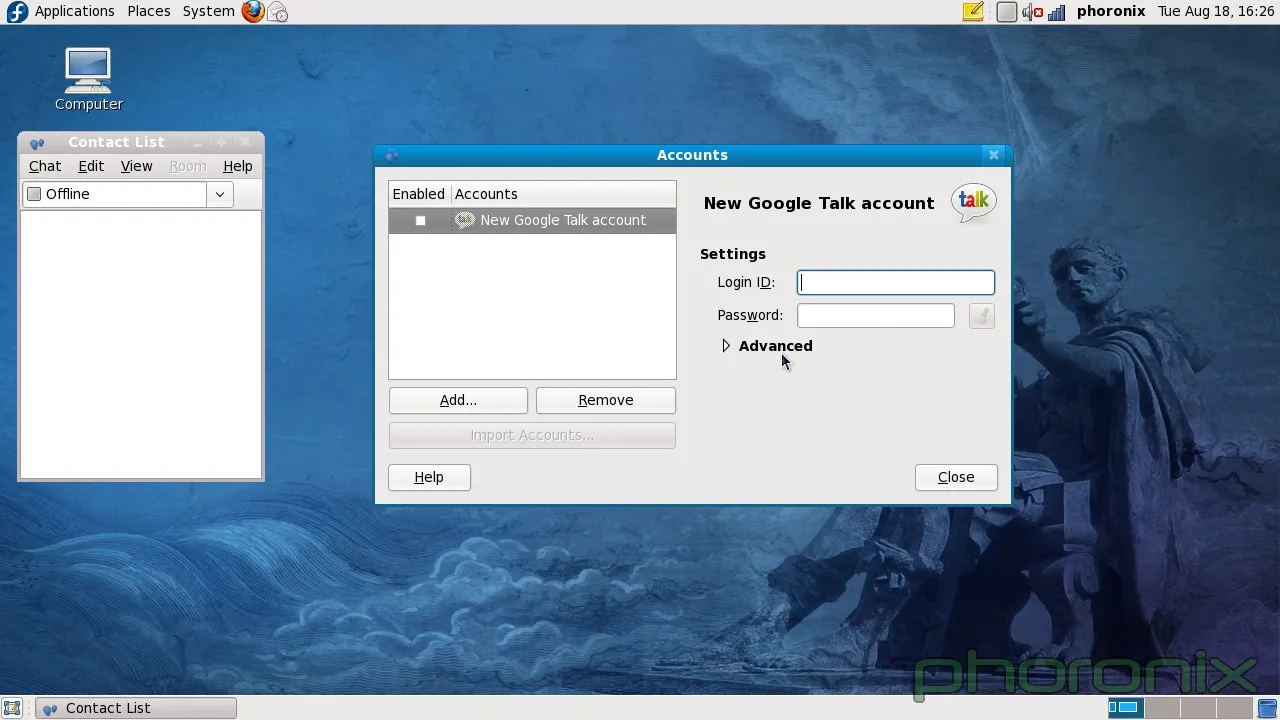1280x720 pixels.
Task: Open the Places menu
Action: tap(149, 12)
